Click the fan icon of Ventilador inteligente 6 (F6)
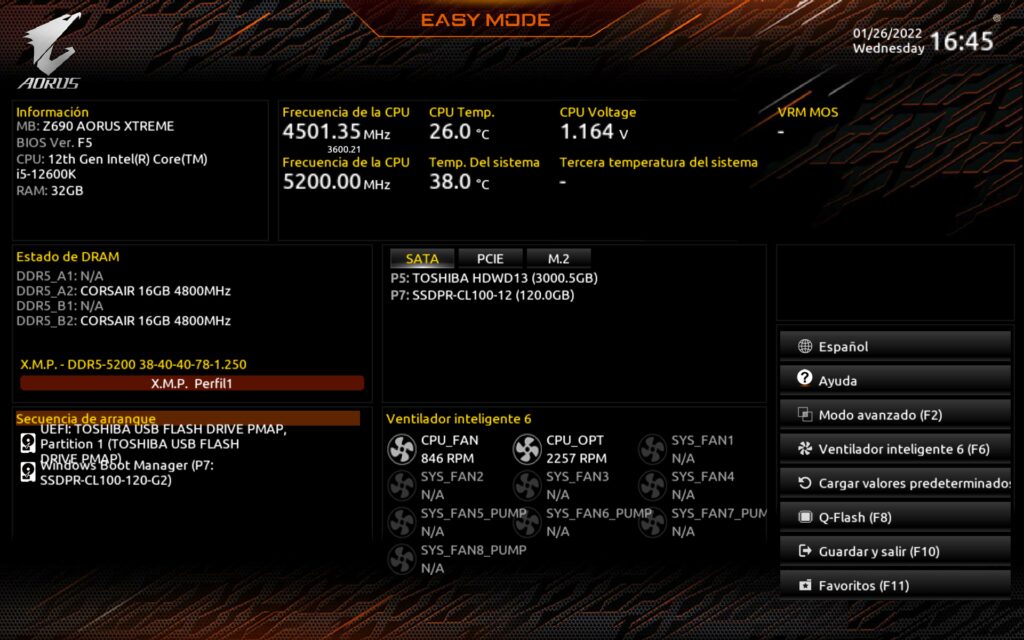The width and height of the screenshot is (1024, 640). (805, 448)
